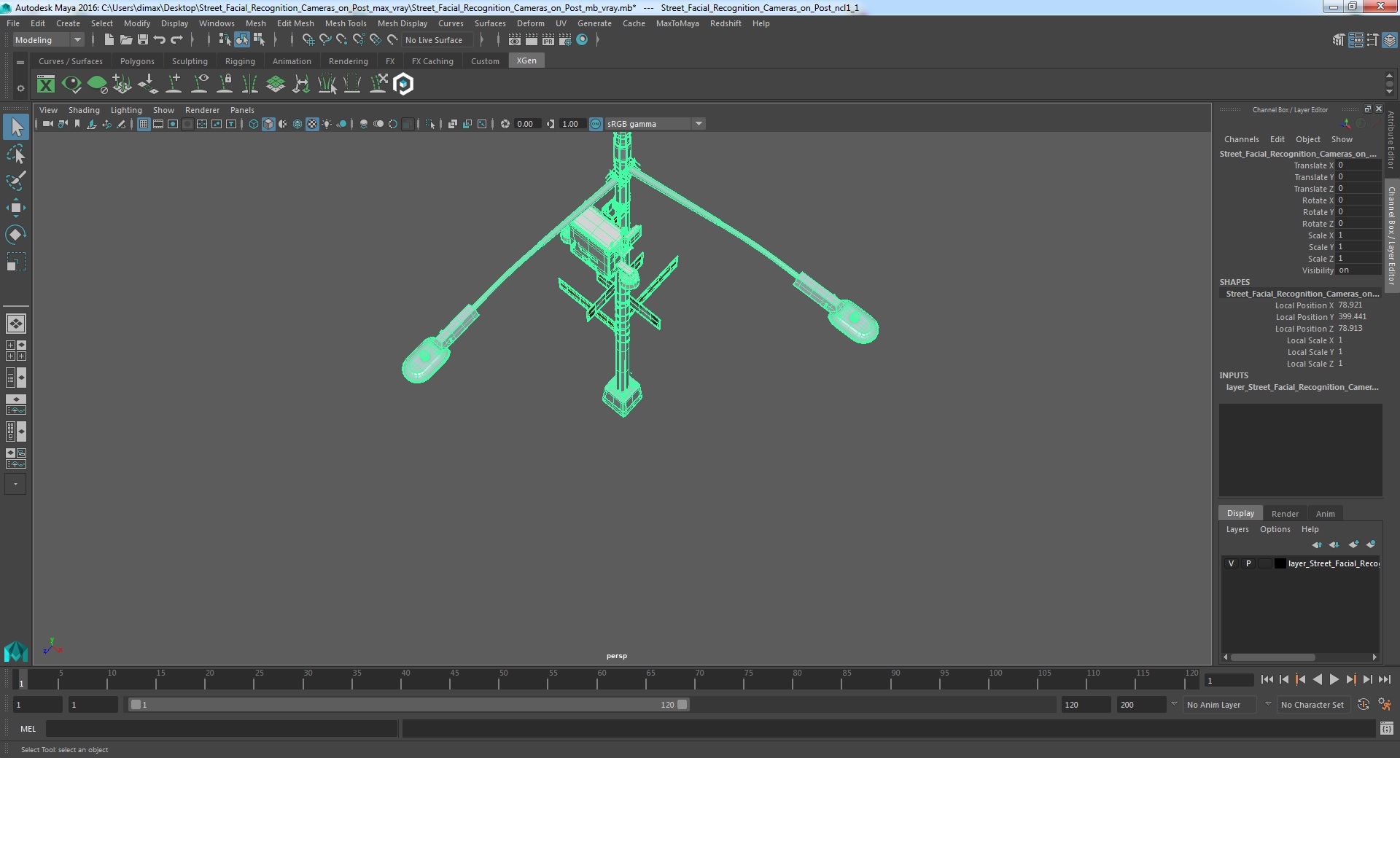Open the Modeling menu set dropdown
1400x844 pixels.
point(48,40)
